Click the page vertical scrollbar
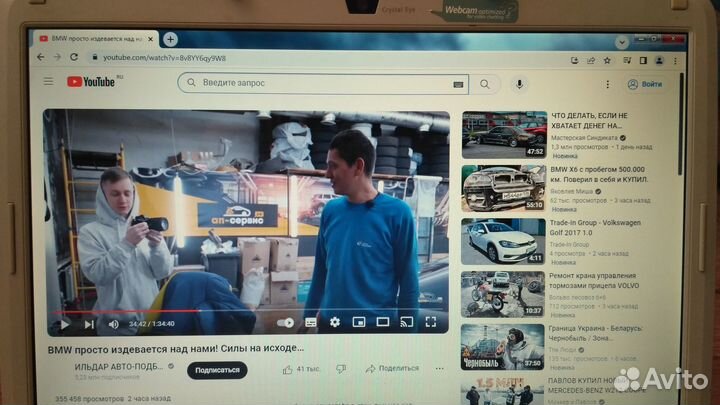720x405 pixels. 681,124
